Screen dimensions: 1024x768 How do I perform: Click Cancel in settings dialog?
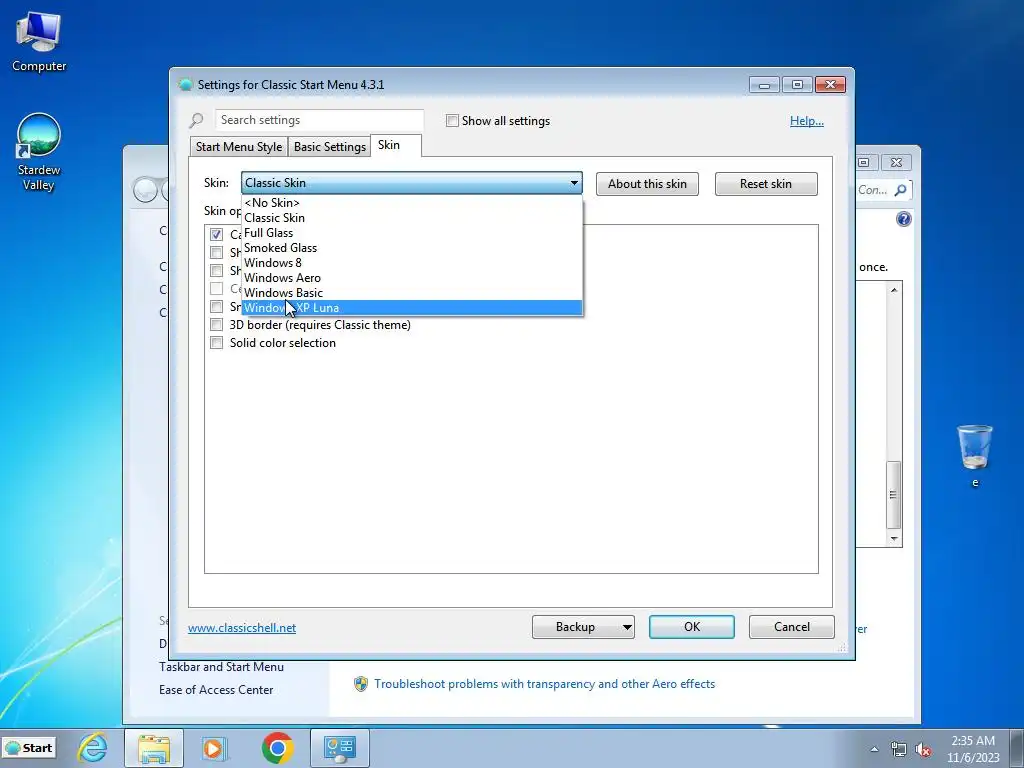(x=792, y=627)
